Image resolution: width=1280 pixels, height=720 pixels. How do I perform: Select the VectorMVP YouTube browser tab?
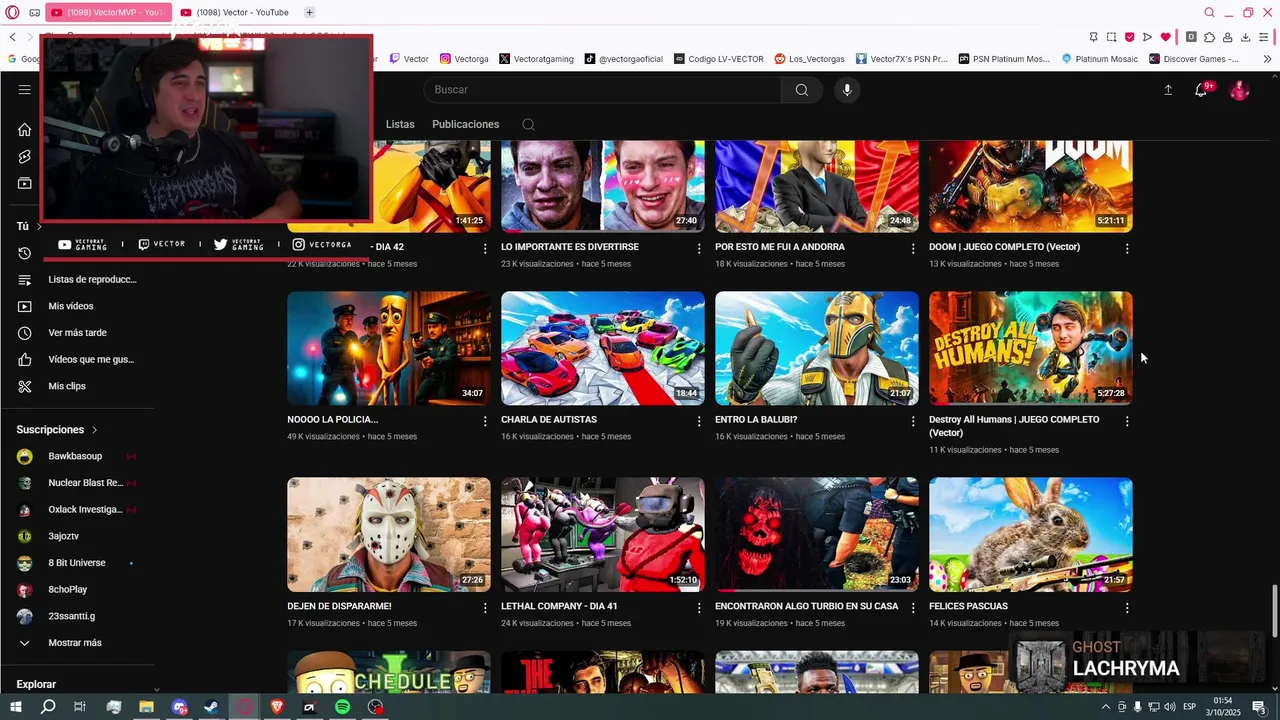click(109, 12)
